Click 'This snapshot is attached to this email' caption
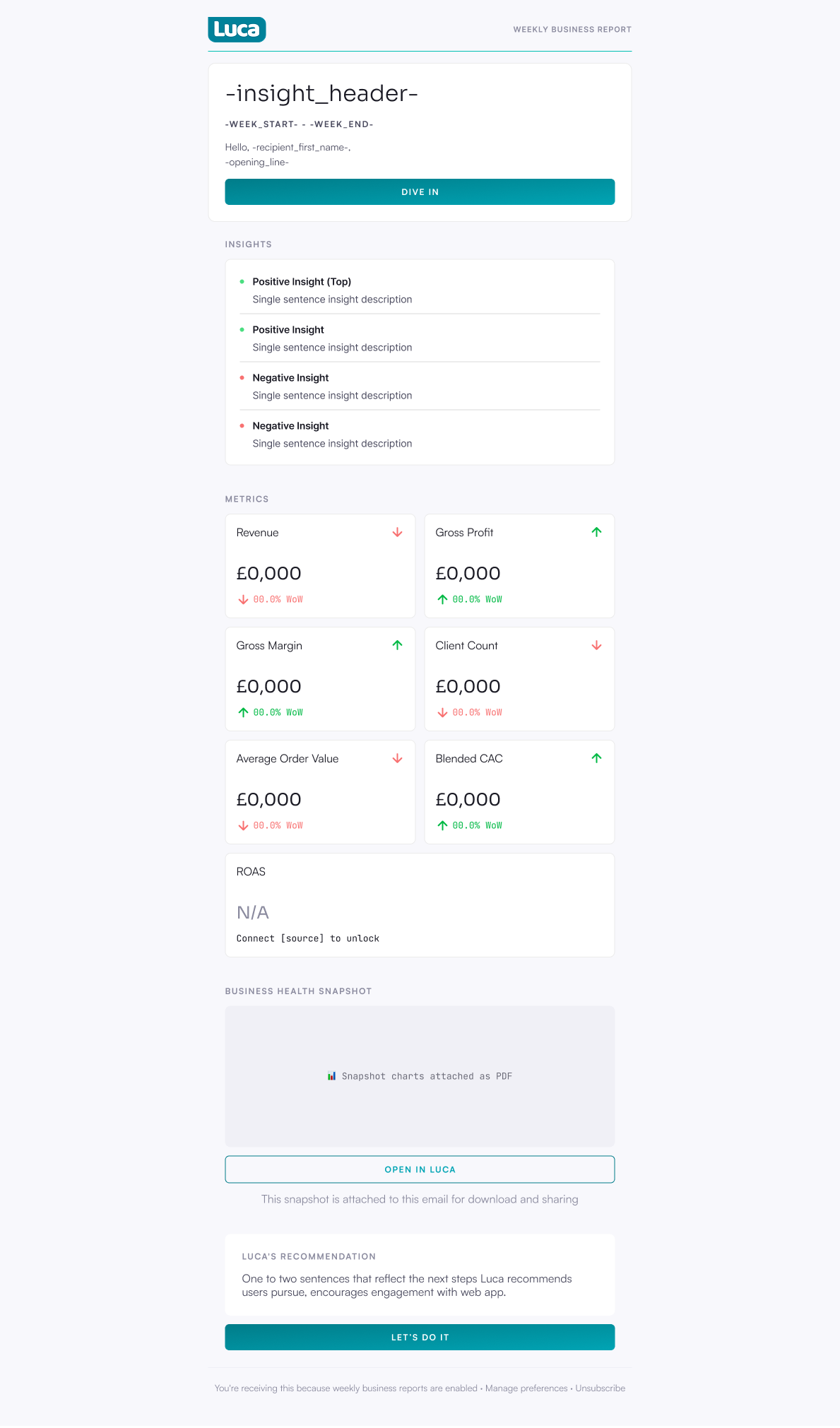 coord(420,1199)
